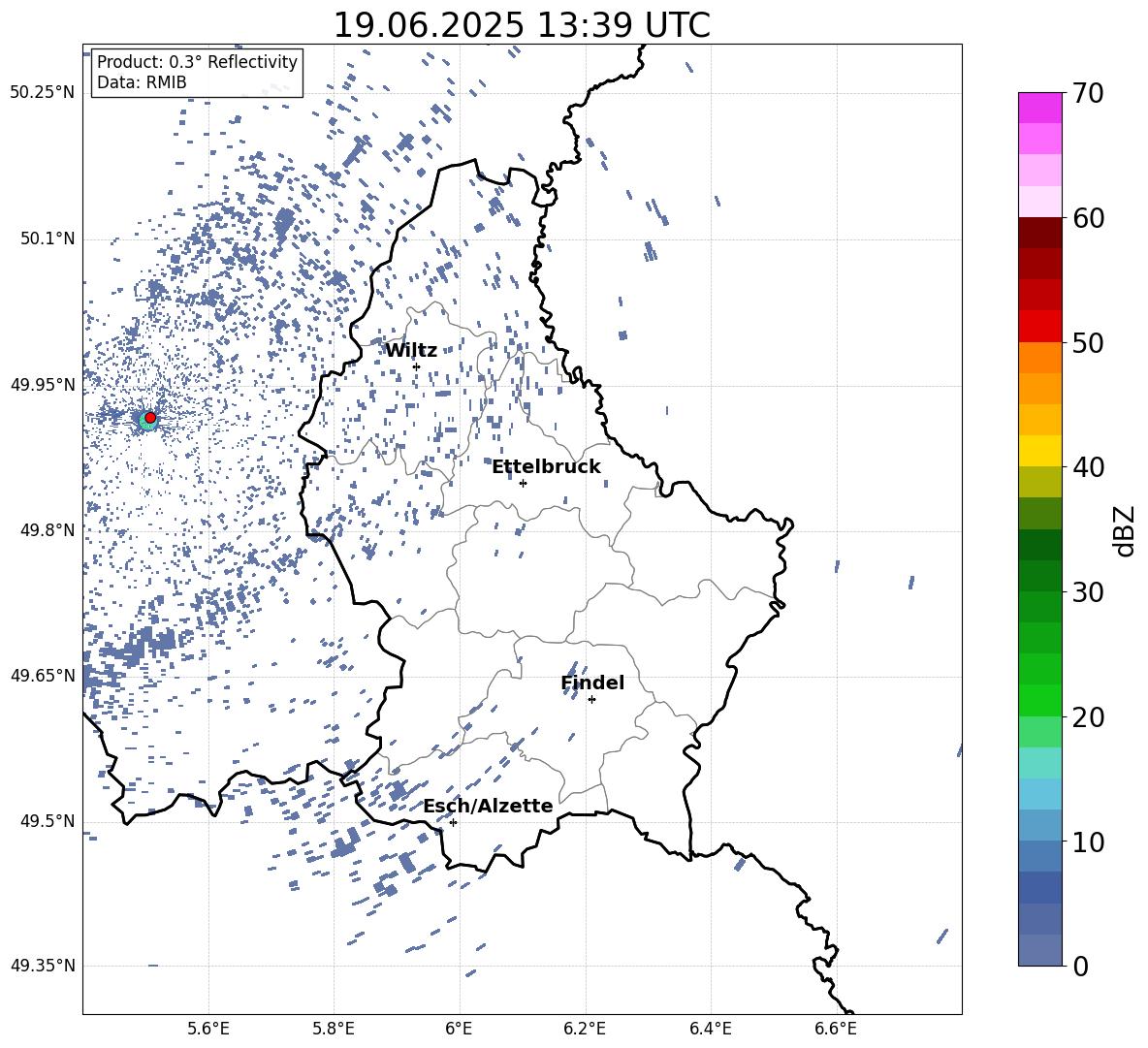Click the 5.8°E longitude label

pyautogui.click(x=334, y=1029)
